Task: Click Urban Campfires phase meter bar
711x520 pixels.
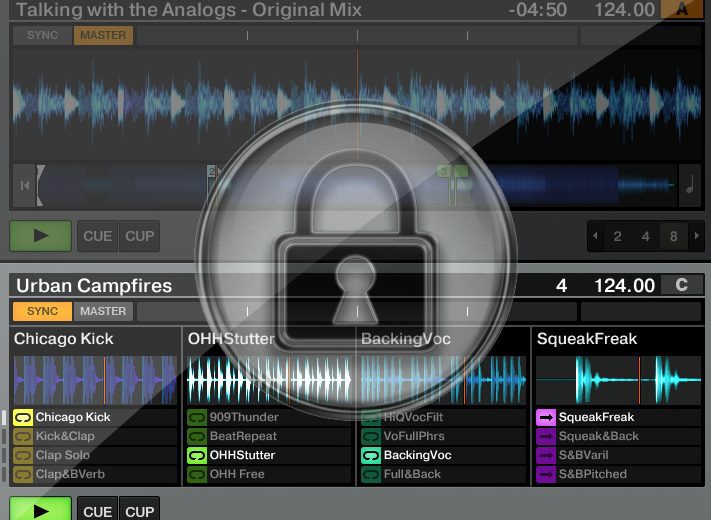Action: [x=357, y=311]
